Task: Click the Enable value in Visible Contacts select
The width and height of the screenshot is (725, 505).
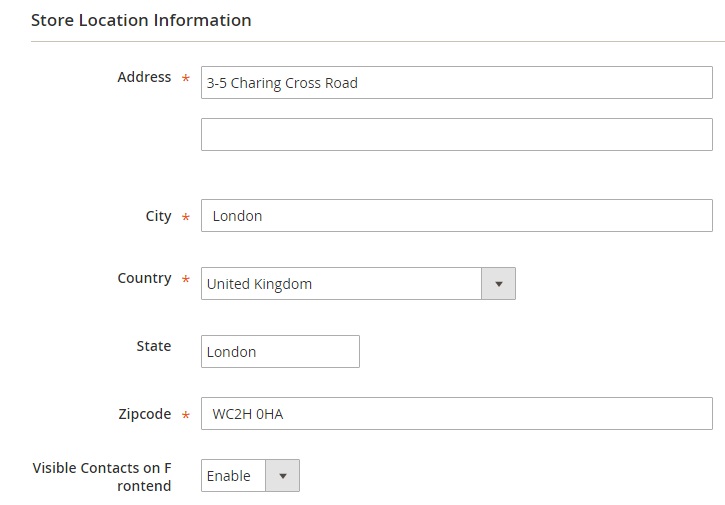Action: click(229, 476)
